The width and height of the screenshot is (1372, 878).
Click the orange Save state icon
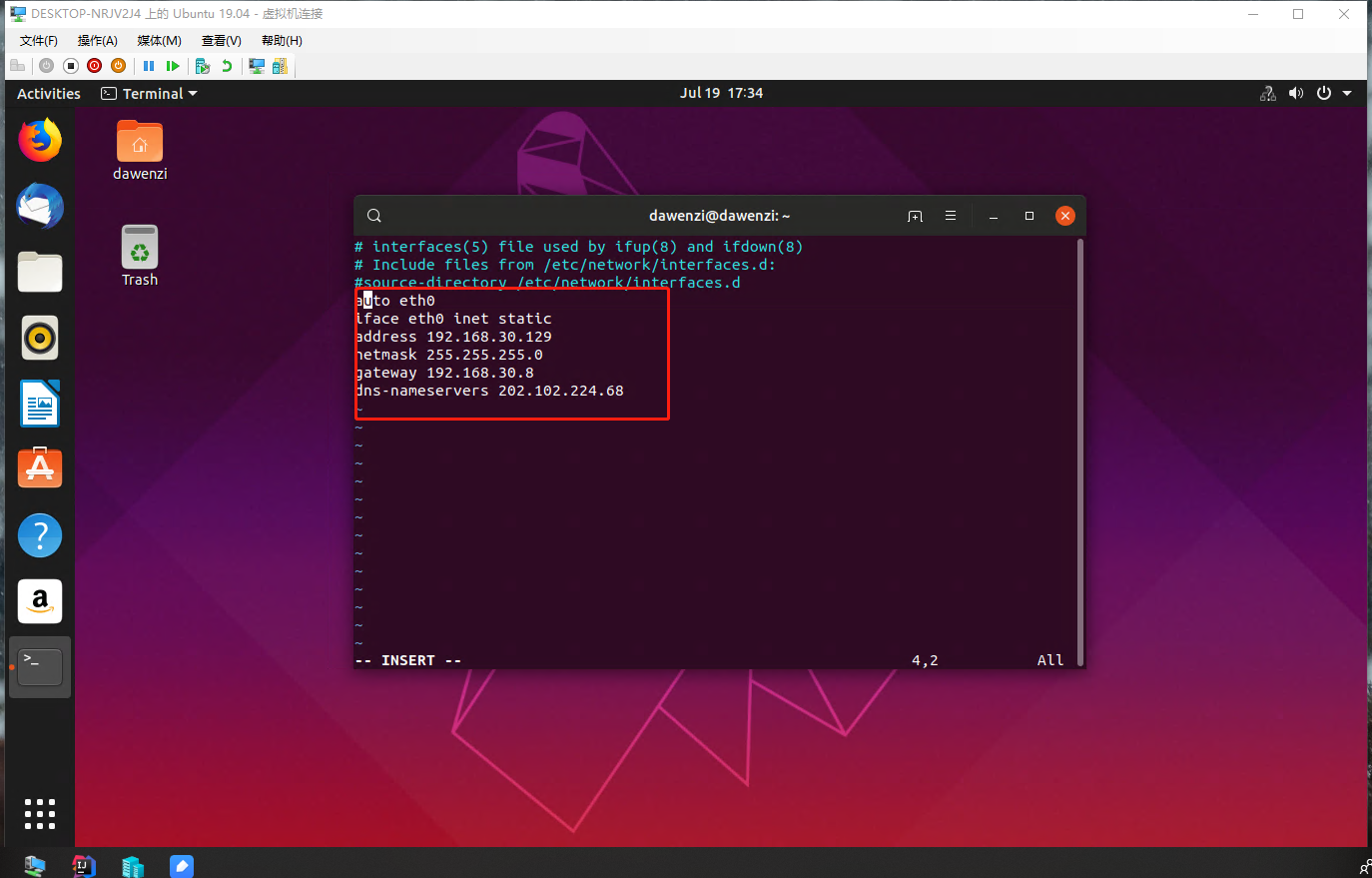(118, 66)
